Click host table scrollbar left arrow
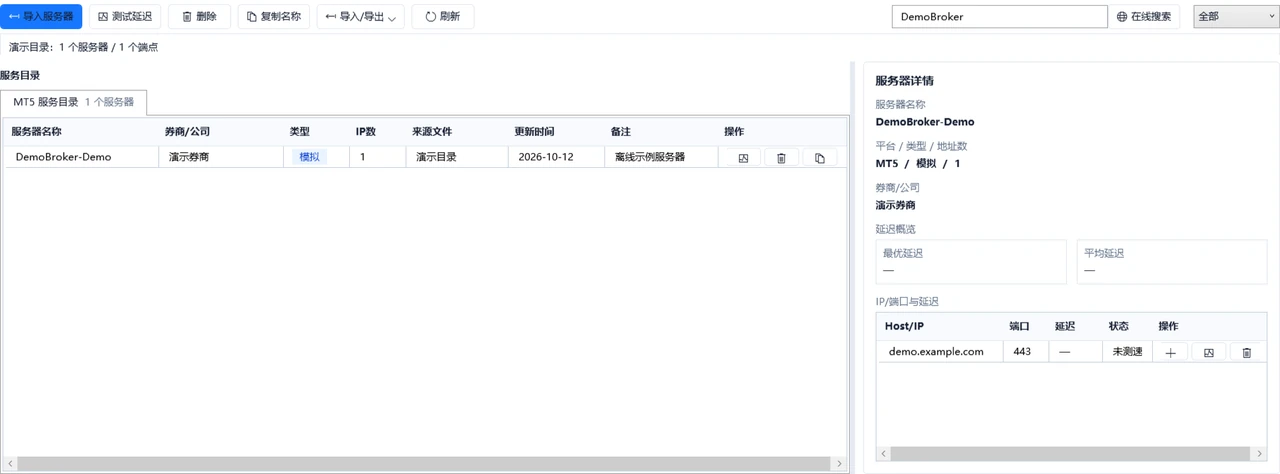 point(883,454)
